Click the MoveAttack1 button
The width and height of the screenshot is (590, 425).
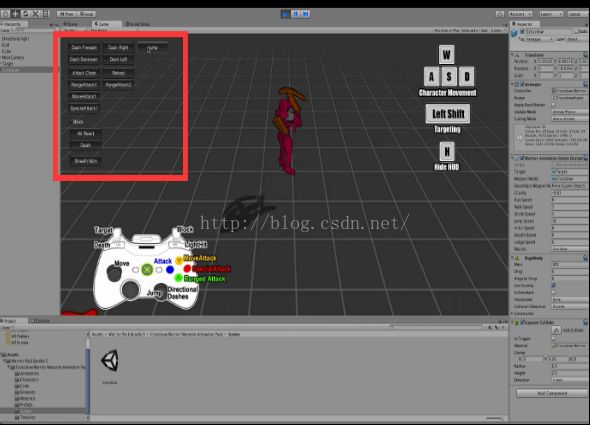coord(84,97)
